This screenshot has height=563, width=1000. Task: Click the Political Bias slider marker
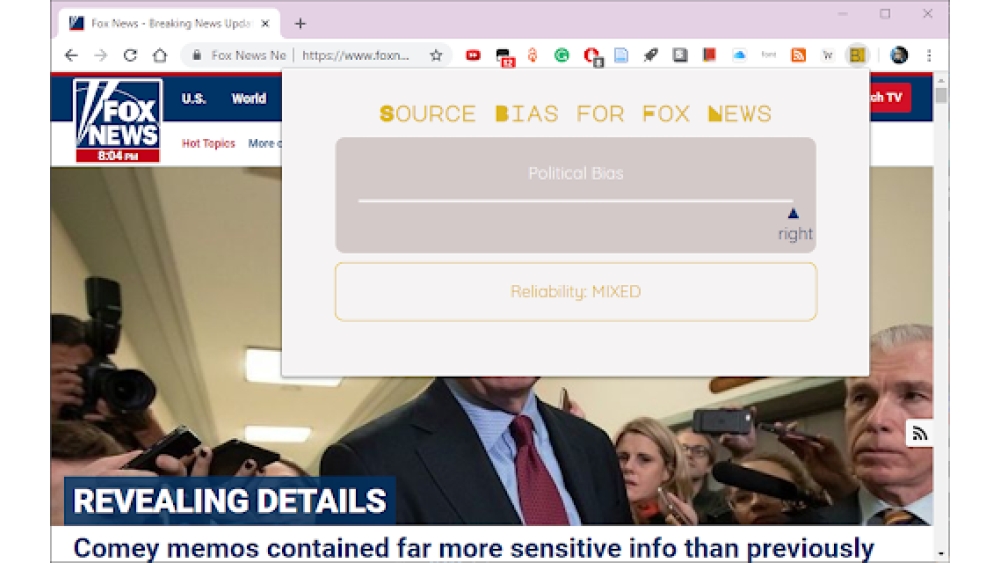point(793,213)
